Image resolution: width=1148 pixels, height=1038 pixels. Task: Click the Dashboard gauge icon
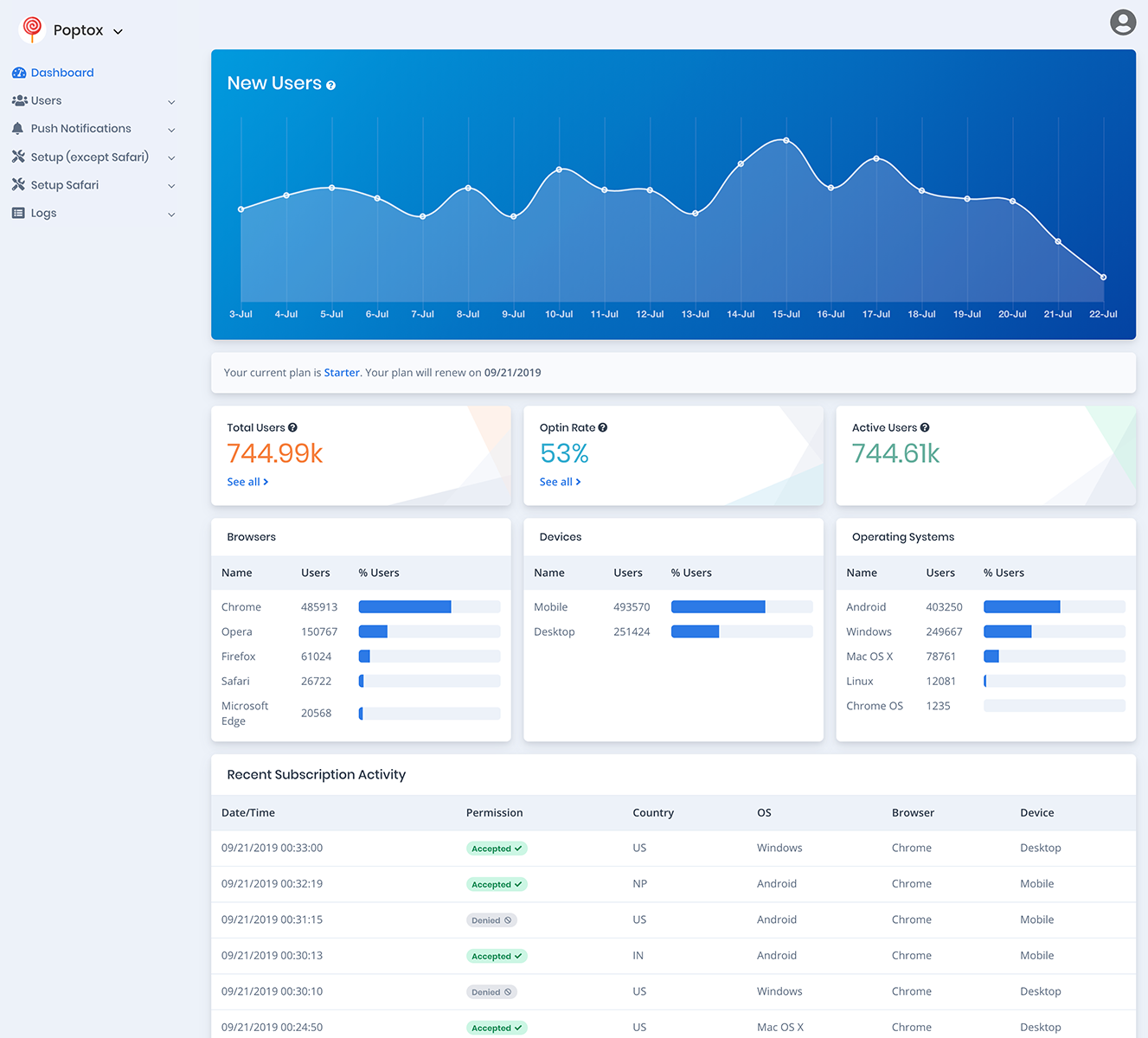[x=19, y=73]
